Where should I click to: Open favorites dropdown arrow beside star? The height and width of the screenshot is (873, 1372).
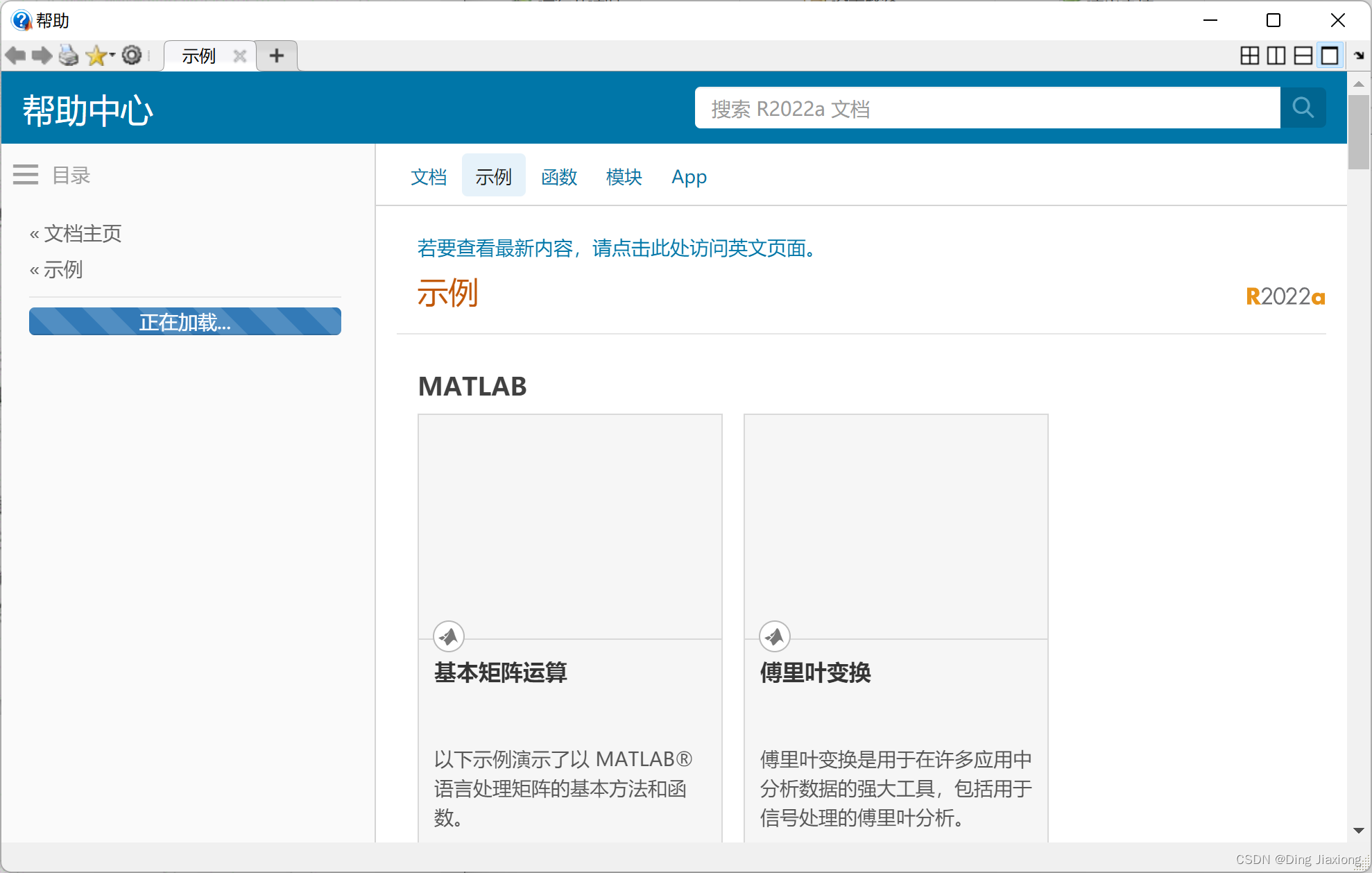click(x=112, y=54)
